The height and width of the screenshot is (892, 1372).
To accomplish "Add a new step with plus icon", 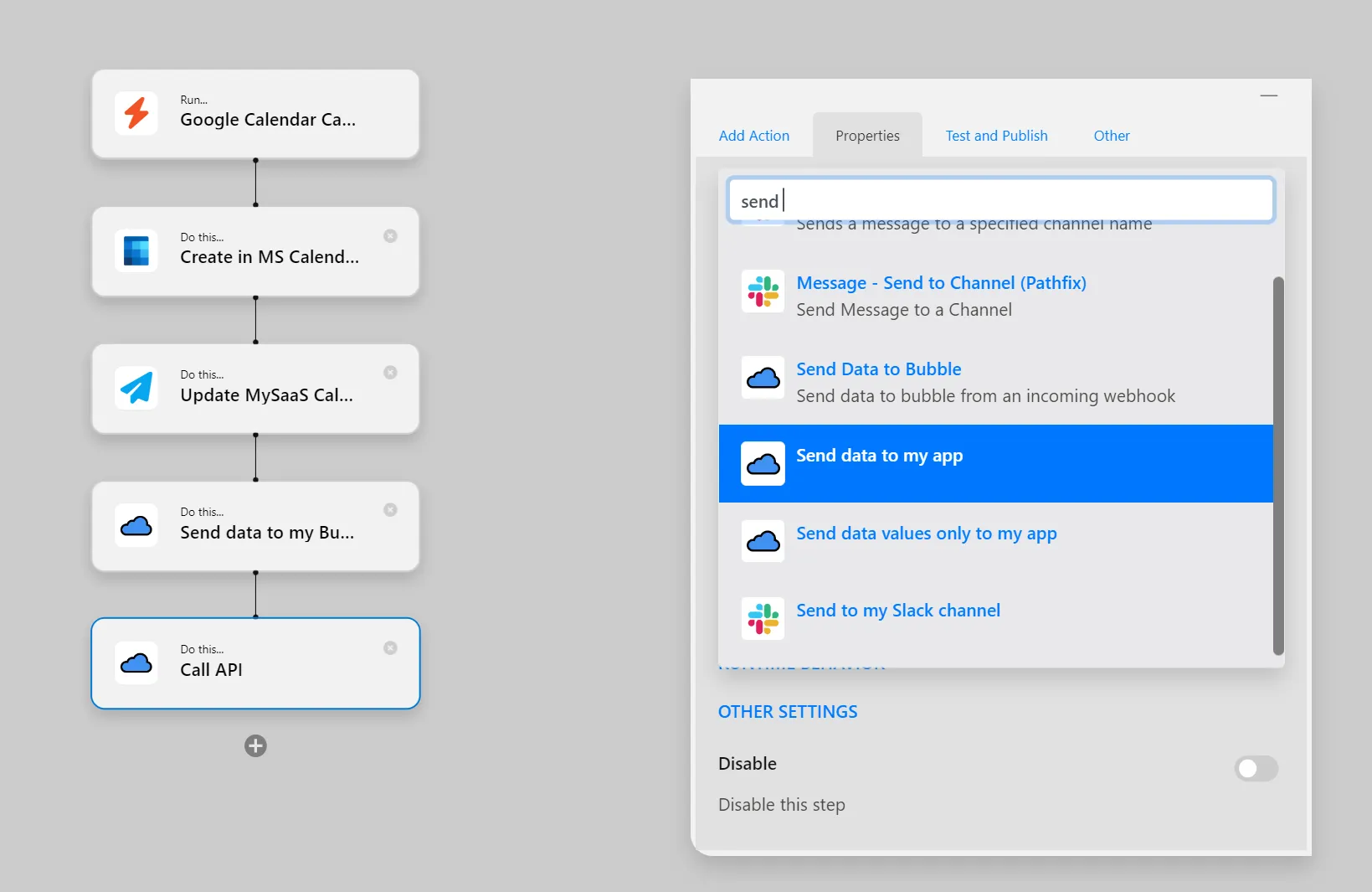I will click(255, 745).
